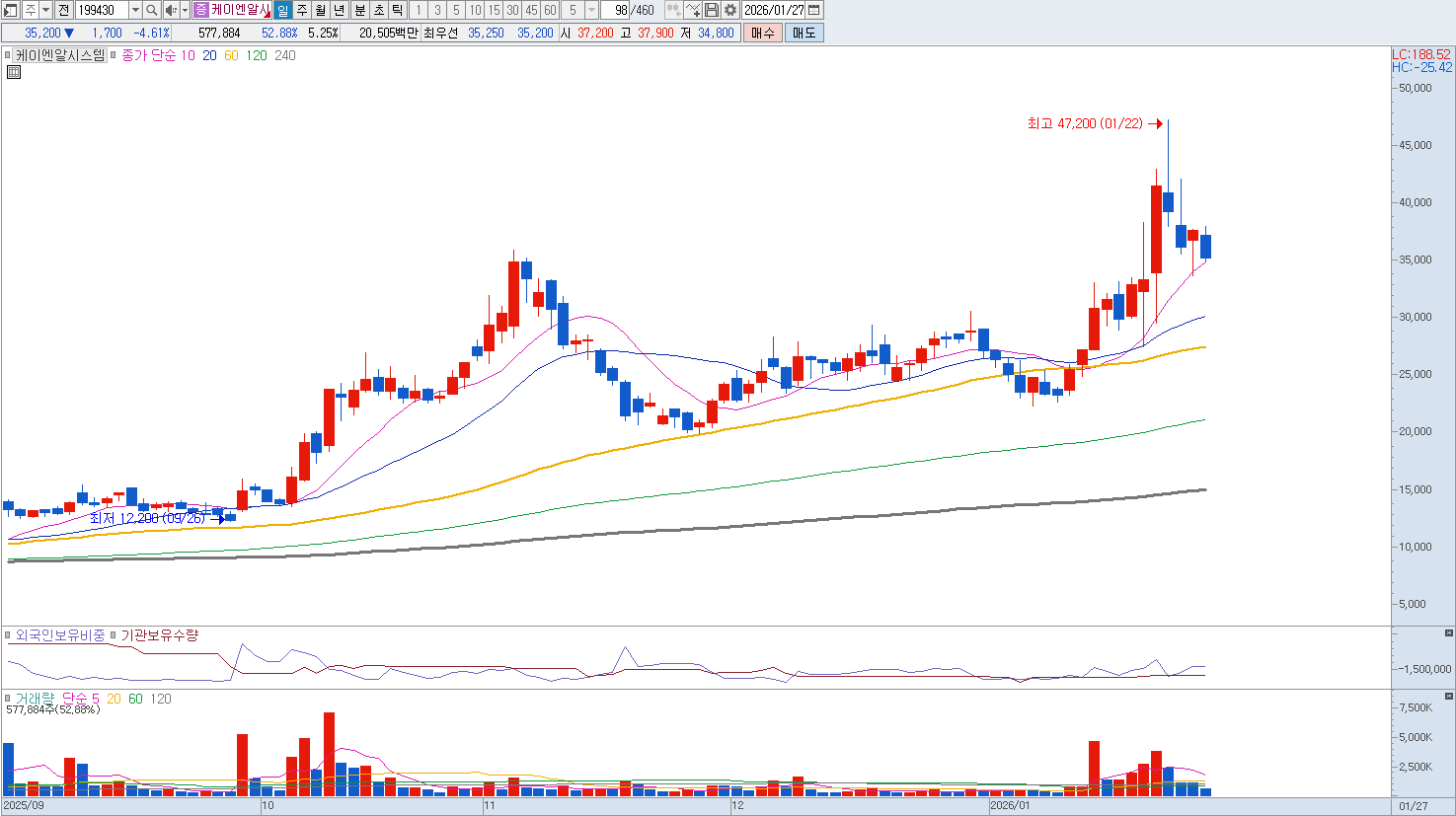This screenshot has width=1456, height=816.
Task: Click the 60-day moving average legend label
Action: [x=231, y=55]
